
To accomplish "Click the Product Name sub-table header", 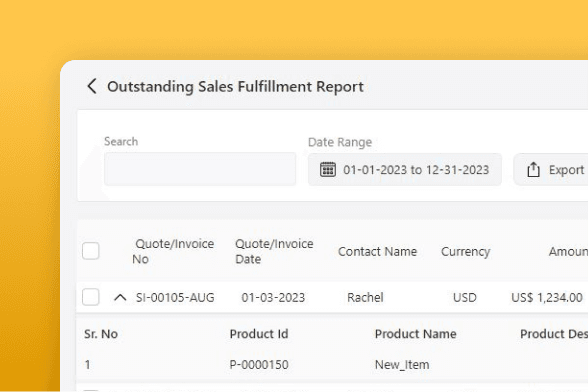I will pyautogui.click(x=416, y=334).
